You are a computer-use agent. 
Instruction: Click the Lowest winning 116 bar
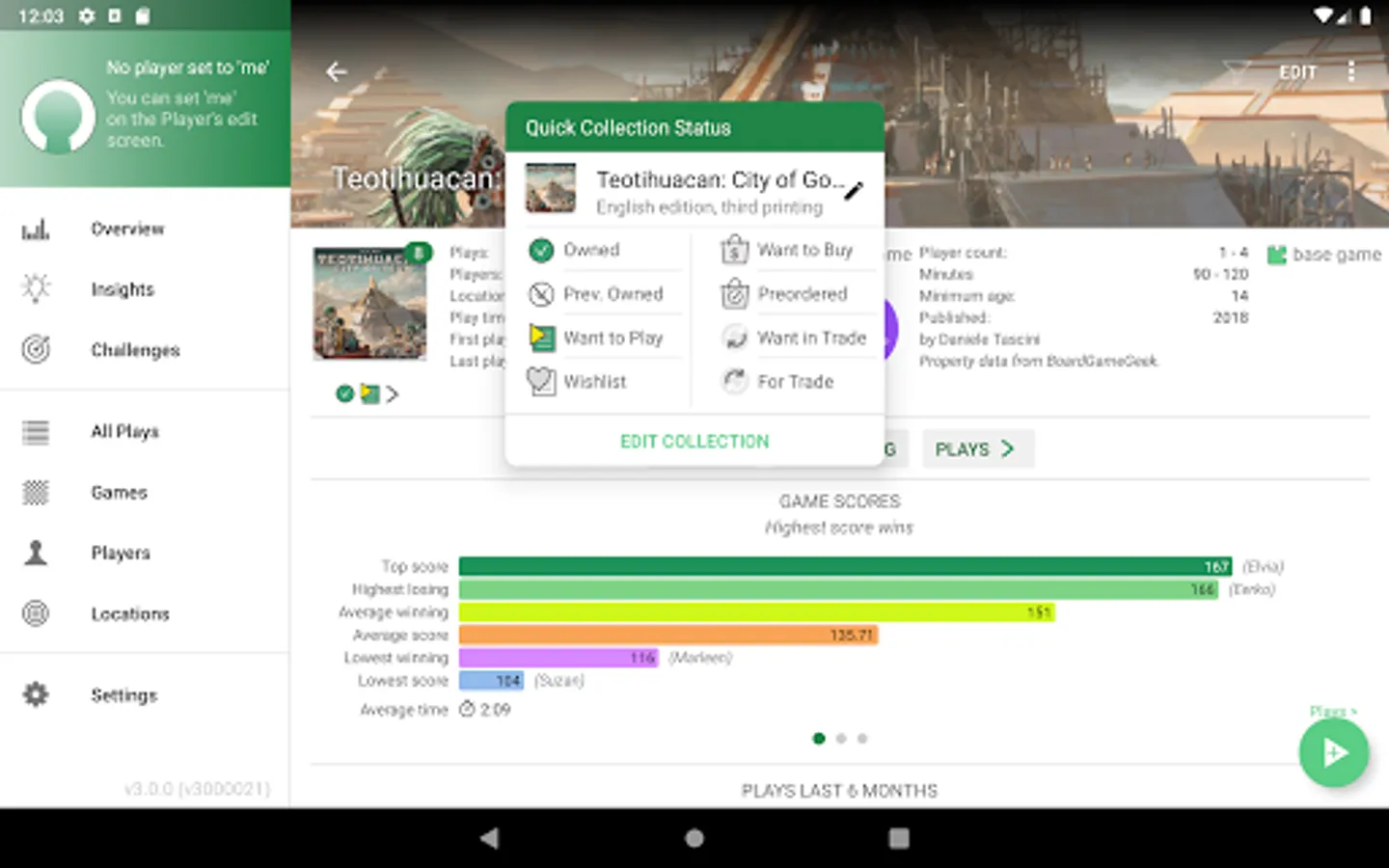(x=558, y=658)
